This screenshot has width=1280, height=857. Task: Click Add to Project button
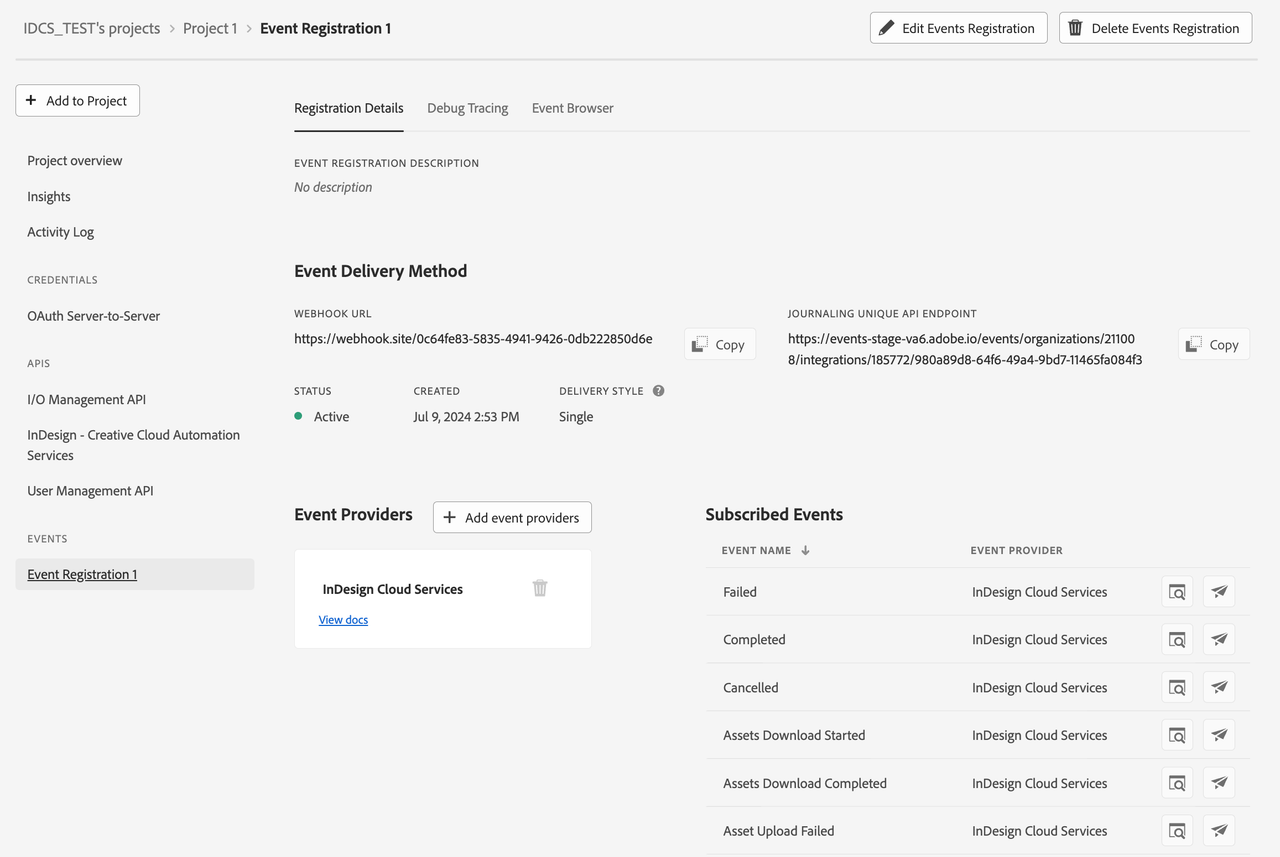pyautogui.click(x=78, y=100)
